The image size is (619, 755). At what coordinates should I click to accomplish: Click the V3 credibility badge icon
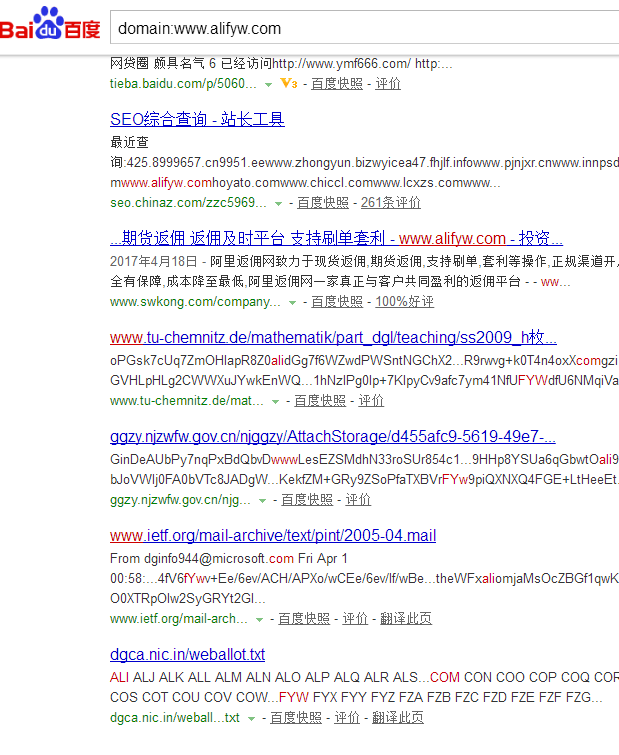pos(289,83)
